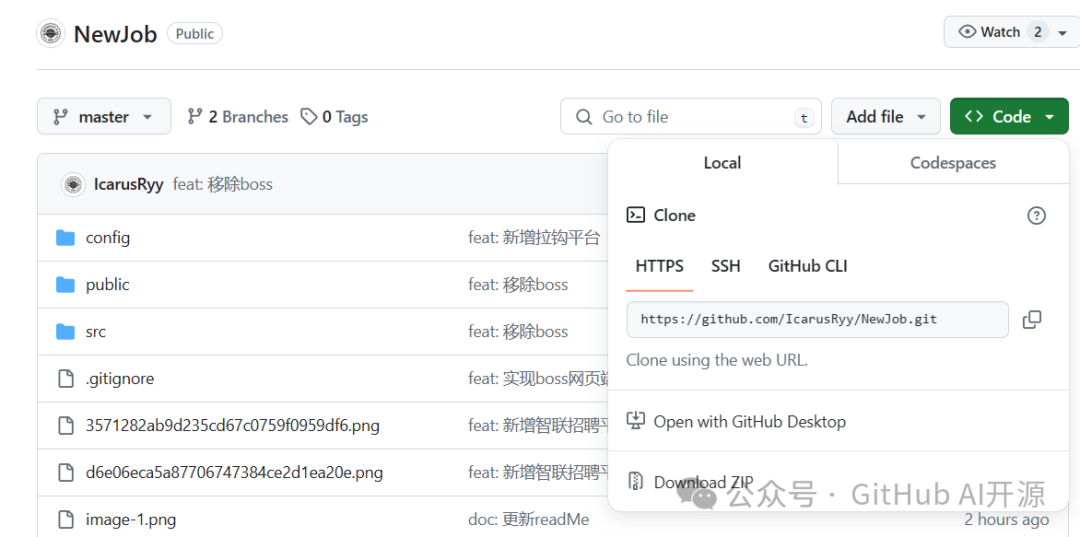Switch to the Local tab
1080x537 pixels.
(x=723, y=162)
